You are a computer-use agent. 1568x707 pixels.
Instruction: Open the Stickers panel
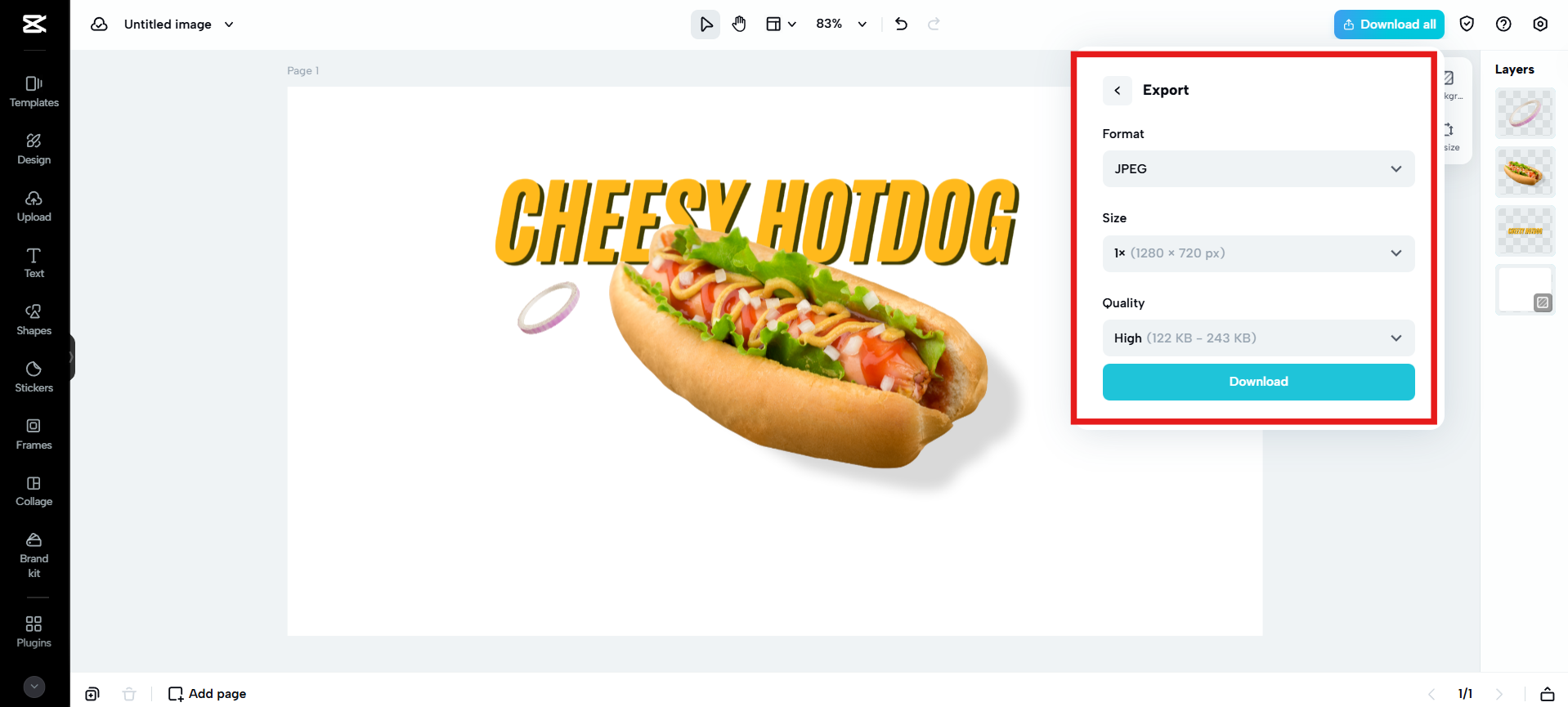coord(34,377)
